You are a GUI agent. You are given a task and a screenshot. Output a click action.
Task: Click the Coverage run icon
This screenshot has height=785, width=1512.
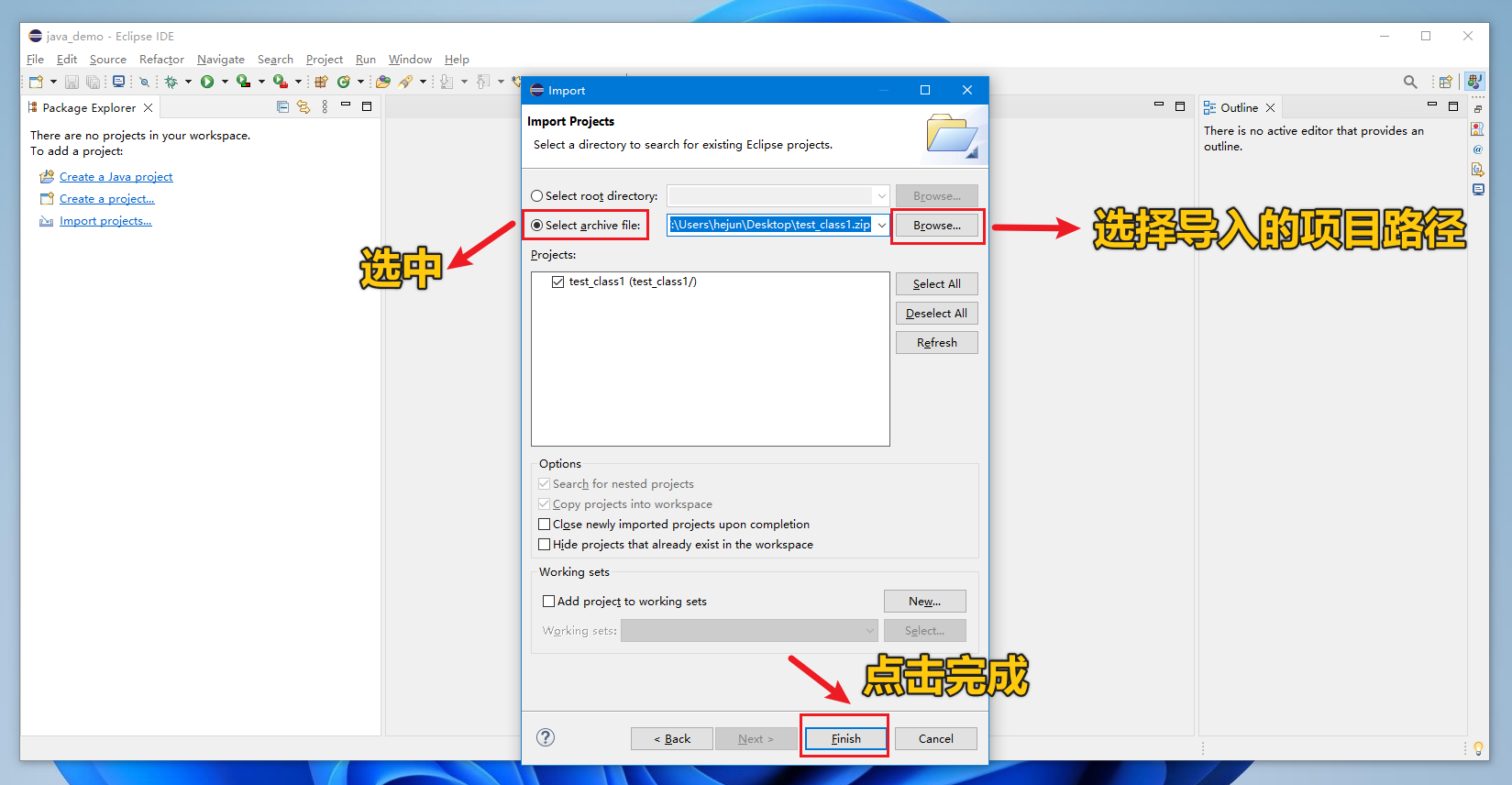(243, 82)
